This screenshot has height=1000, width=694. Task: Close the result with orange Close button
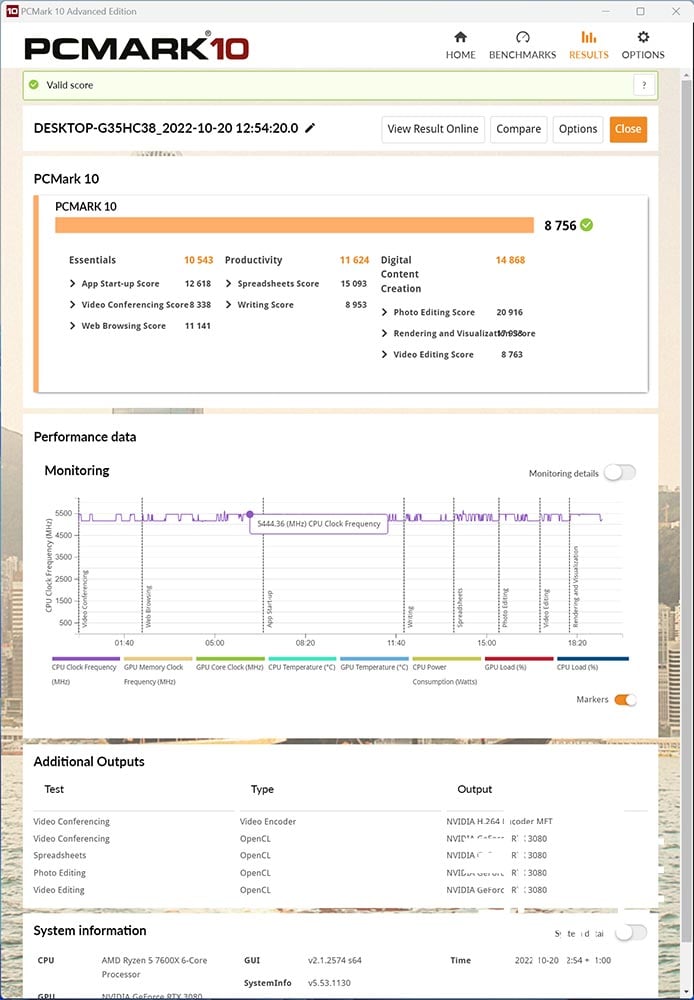tap(628, 129)
